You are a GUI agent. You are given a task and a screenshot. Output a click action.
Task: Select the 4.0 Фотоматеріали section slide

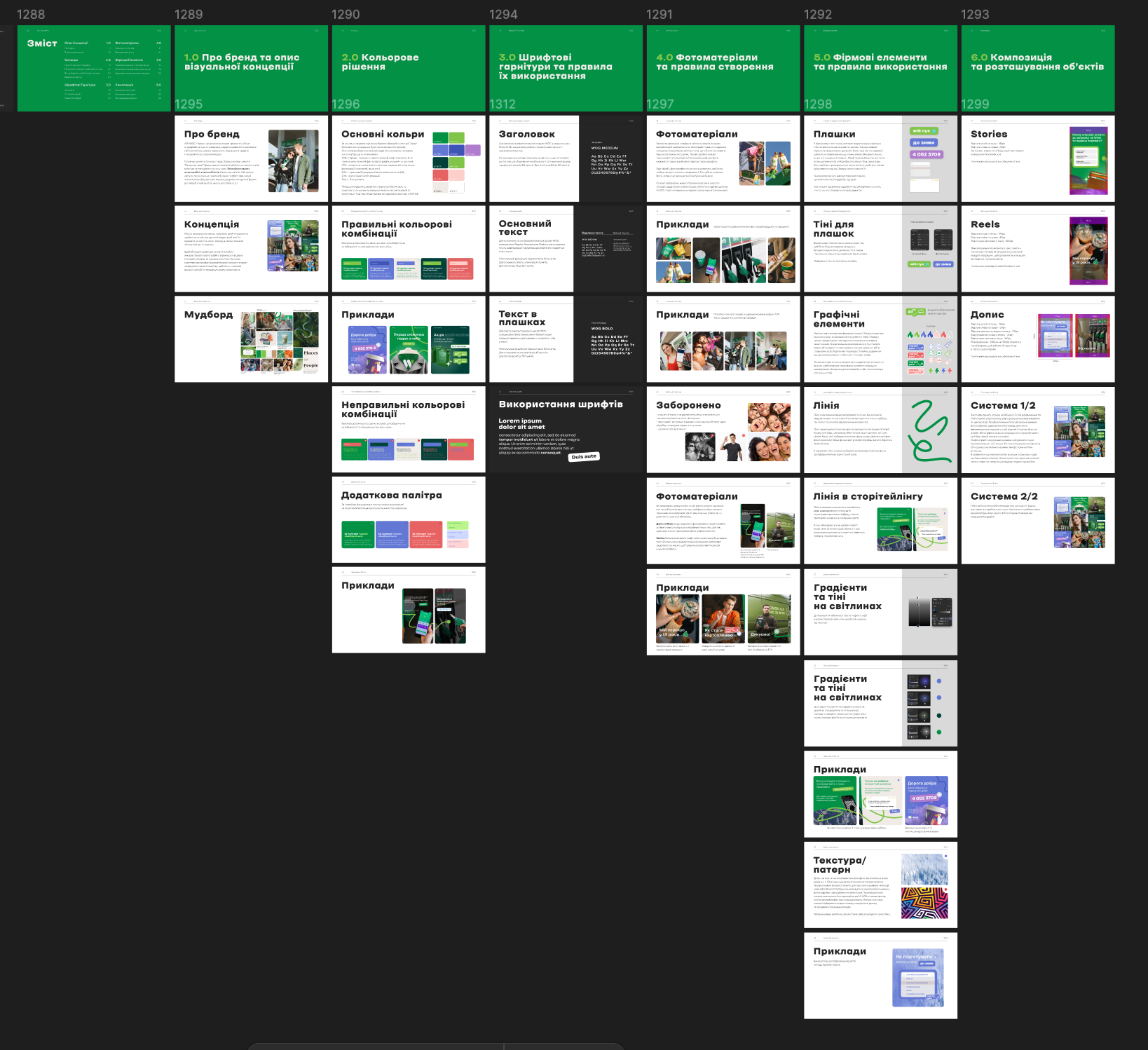[x=723, y=68]
